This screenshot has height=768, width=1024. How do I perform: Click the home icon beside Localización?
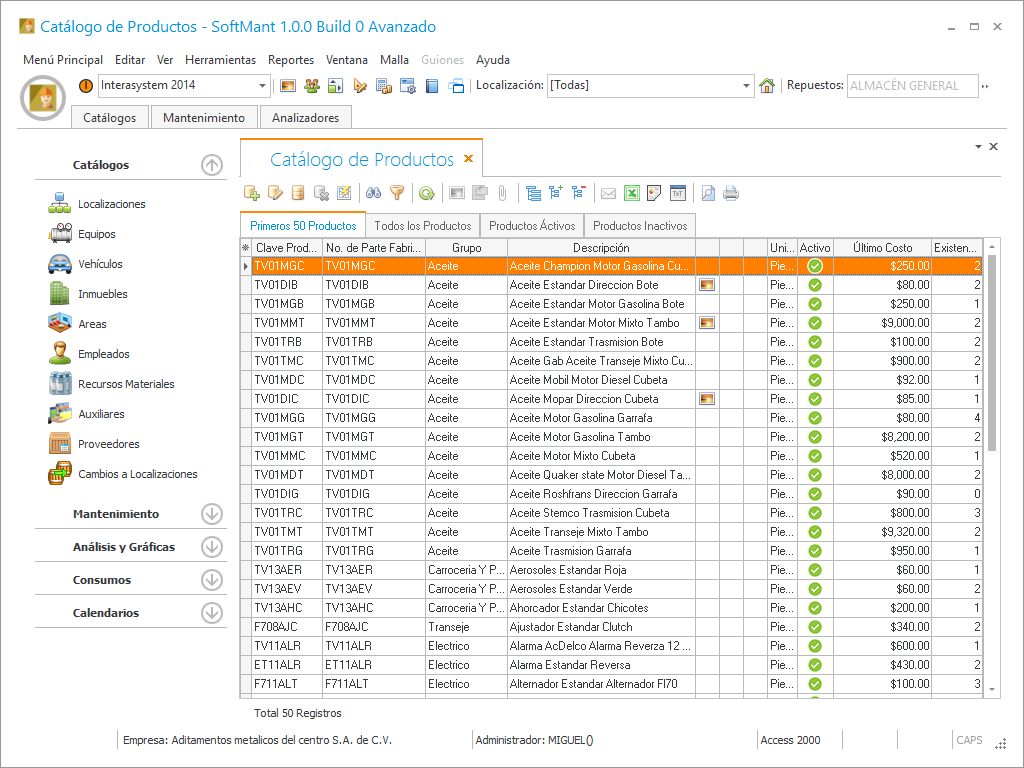[x=767, y=86]
